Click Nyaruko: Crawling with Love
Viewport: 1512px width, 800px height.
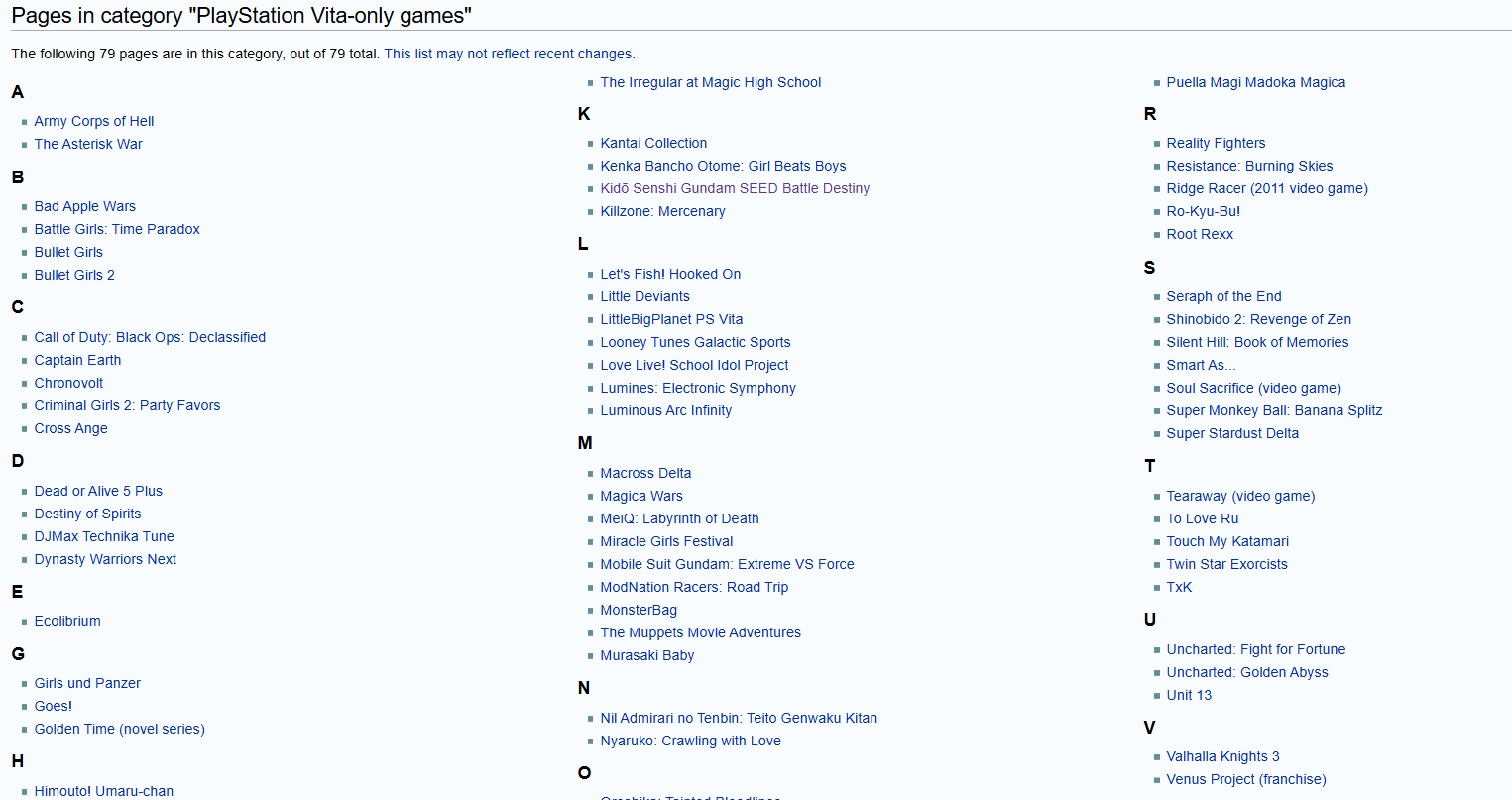pyautogui.click(x=690, y=741)
